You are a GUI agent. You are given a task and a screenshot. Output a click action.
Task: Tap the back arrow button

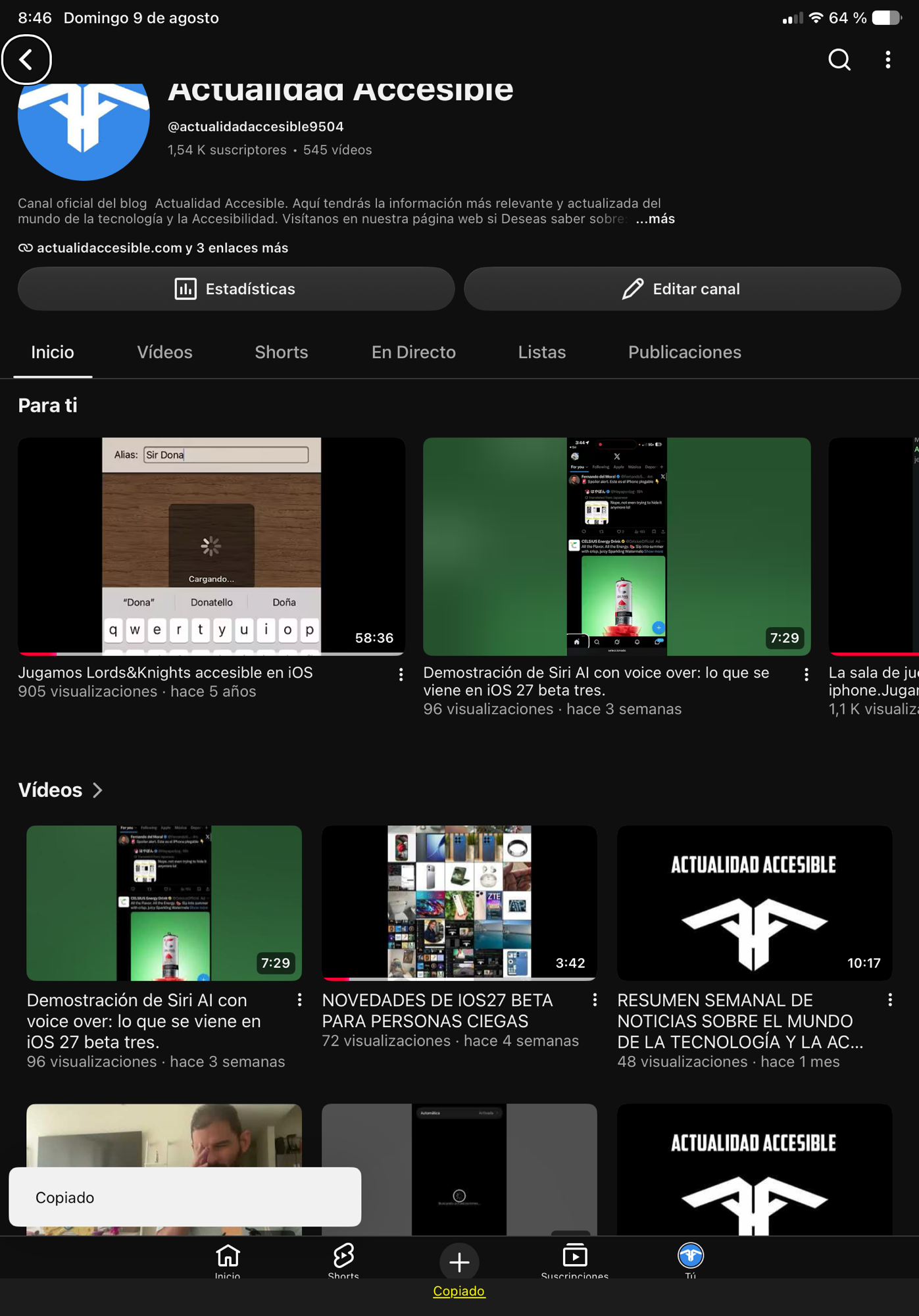pos(26,60)
